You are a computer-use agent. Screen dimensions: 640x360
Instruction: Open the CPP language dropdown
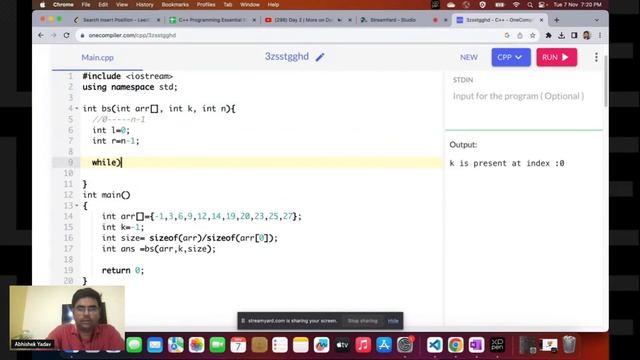coord(511,57)
